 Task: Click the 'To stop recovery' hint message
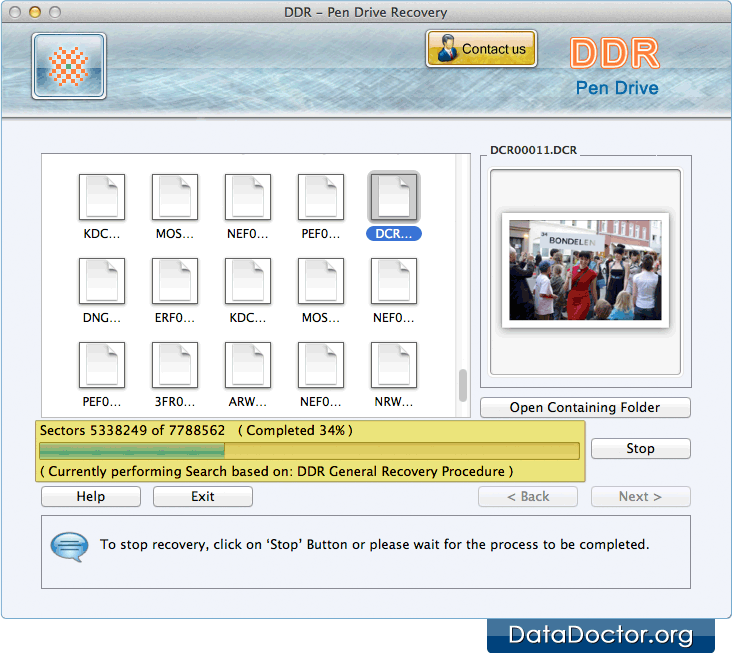tap(374, 545)
